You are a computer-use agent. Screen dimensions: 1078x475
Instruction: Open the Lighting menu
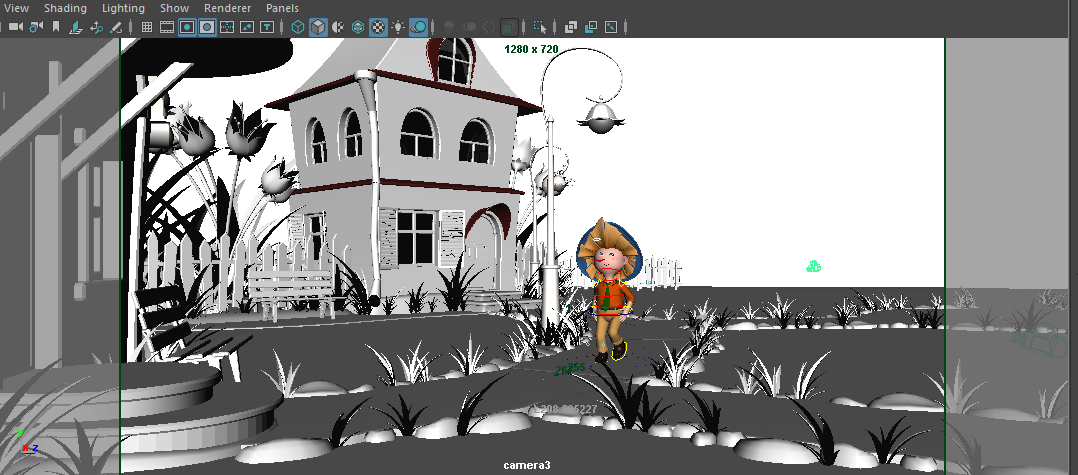tap(123, 8)
